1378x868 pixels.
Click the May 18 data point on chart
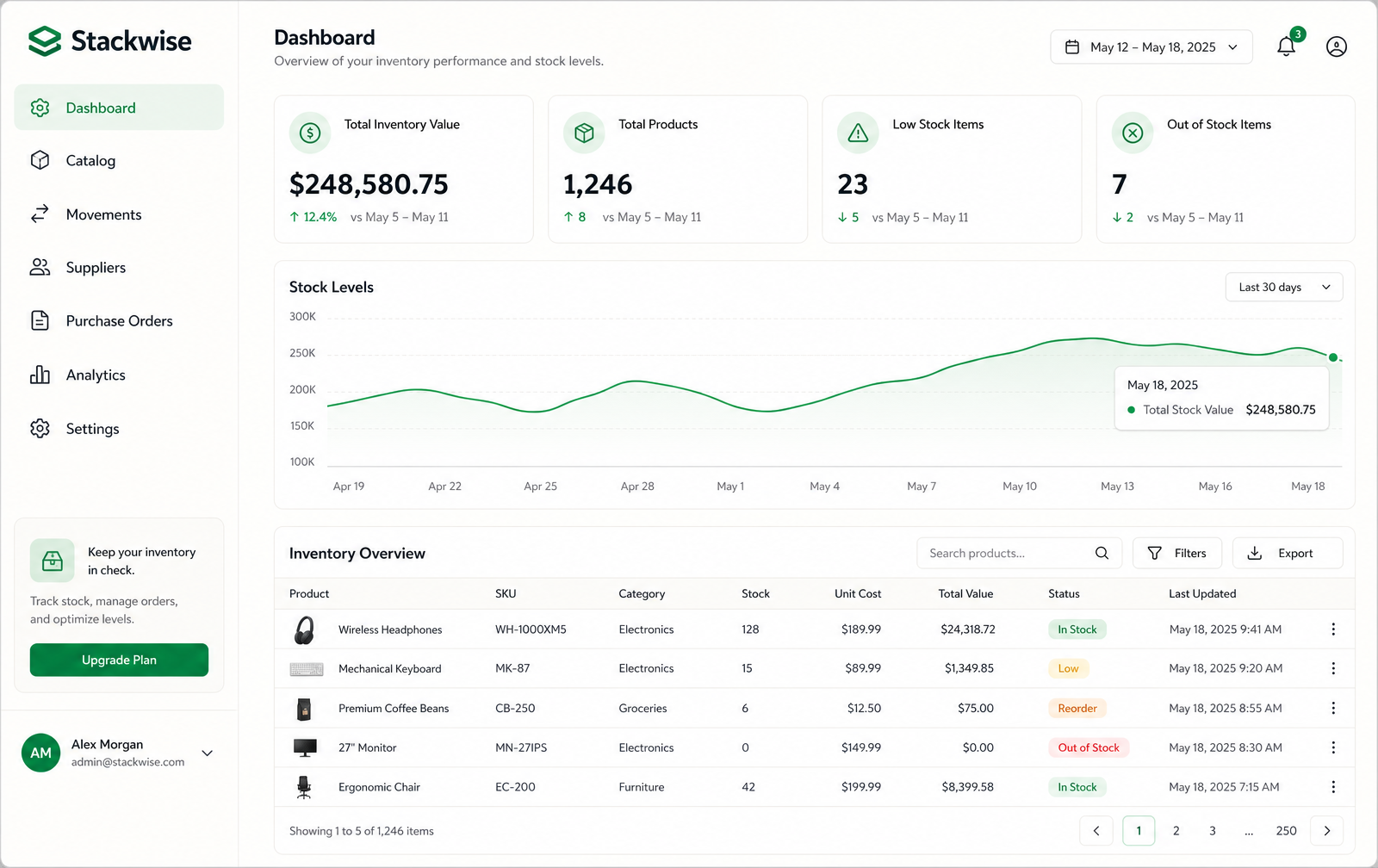pyautogui.click(x=1333, y=357)
